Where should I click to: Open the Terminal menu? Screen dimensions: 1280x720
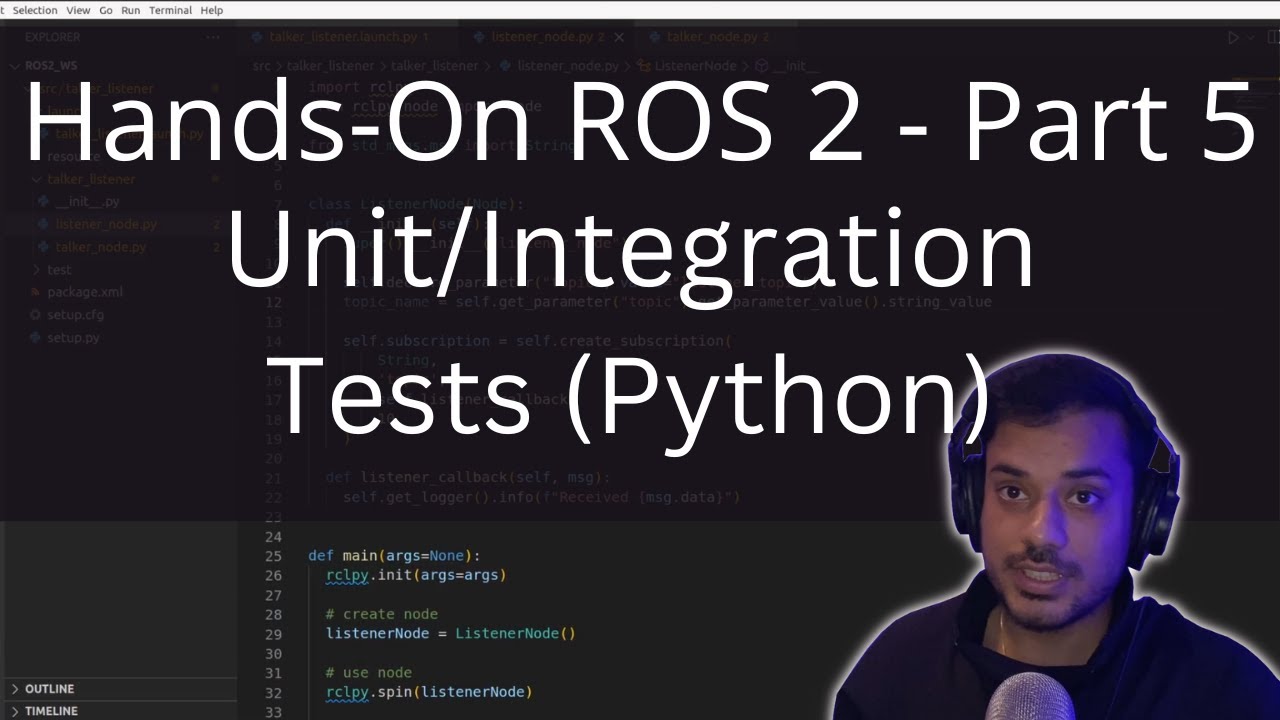pyautogui.click(x=170, y=10)
